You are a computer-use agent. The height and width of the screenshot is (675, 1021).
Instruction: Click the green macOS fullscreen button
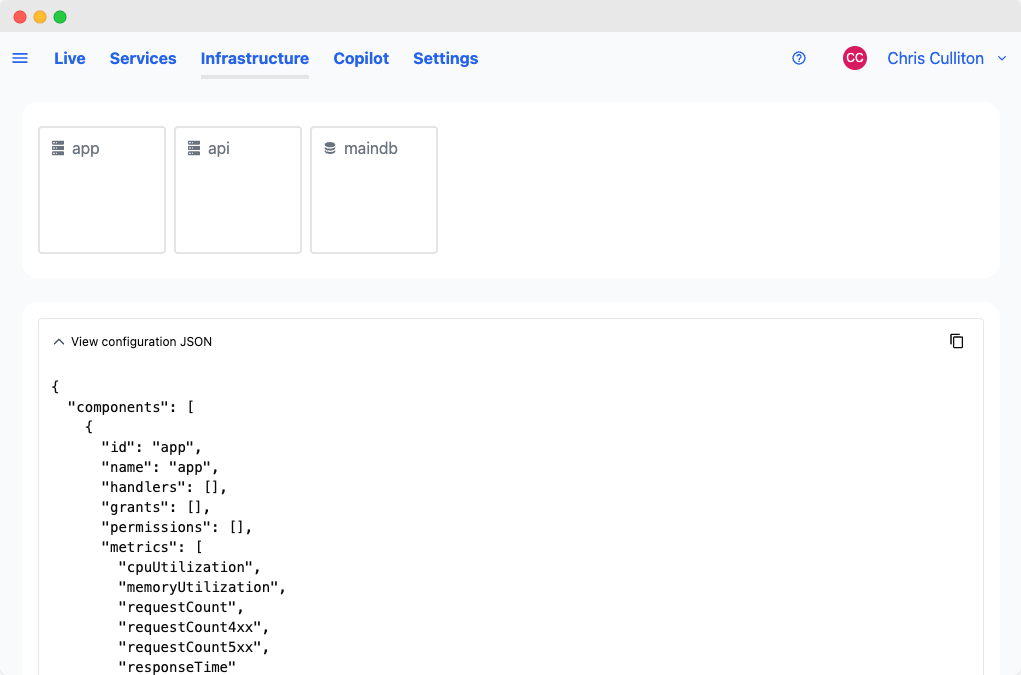pyautogui.click(x=60, y=17)
